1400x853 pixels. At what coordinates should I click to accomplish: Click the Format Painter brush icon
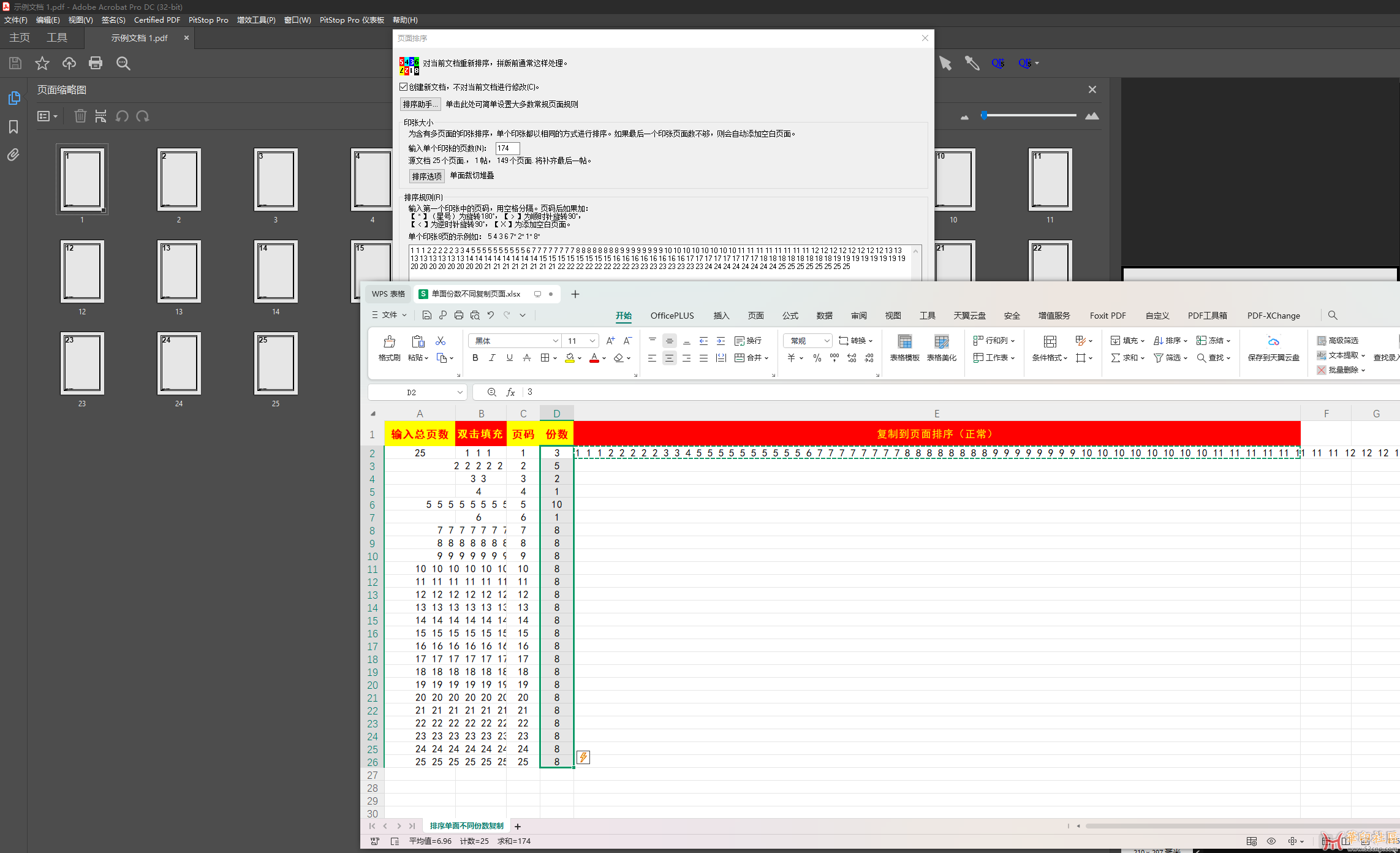click(x=389, y=342)
